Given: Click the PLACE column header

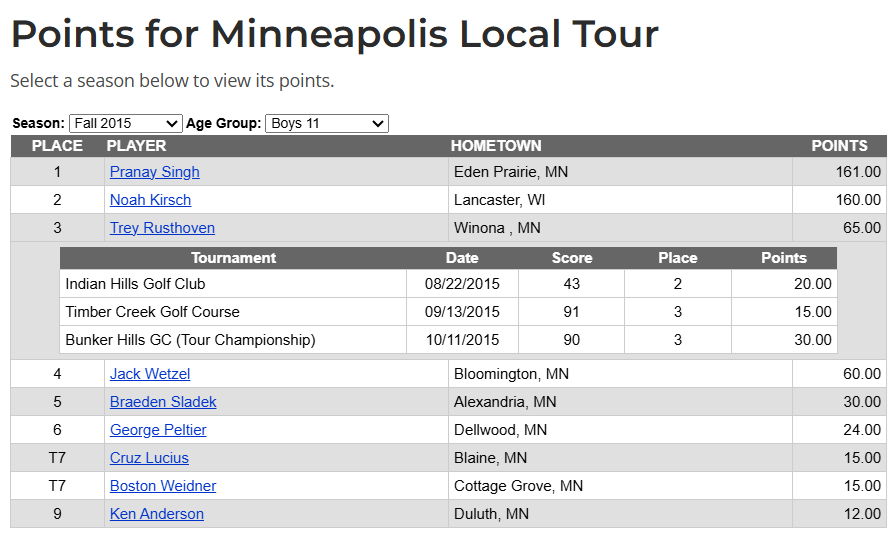Looking at the screenshot, I should 57,146.
